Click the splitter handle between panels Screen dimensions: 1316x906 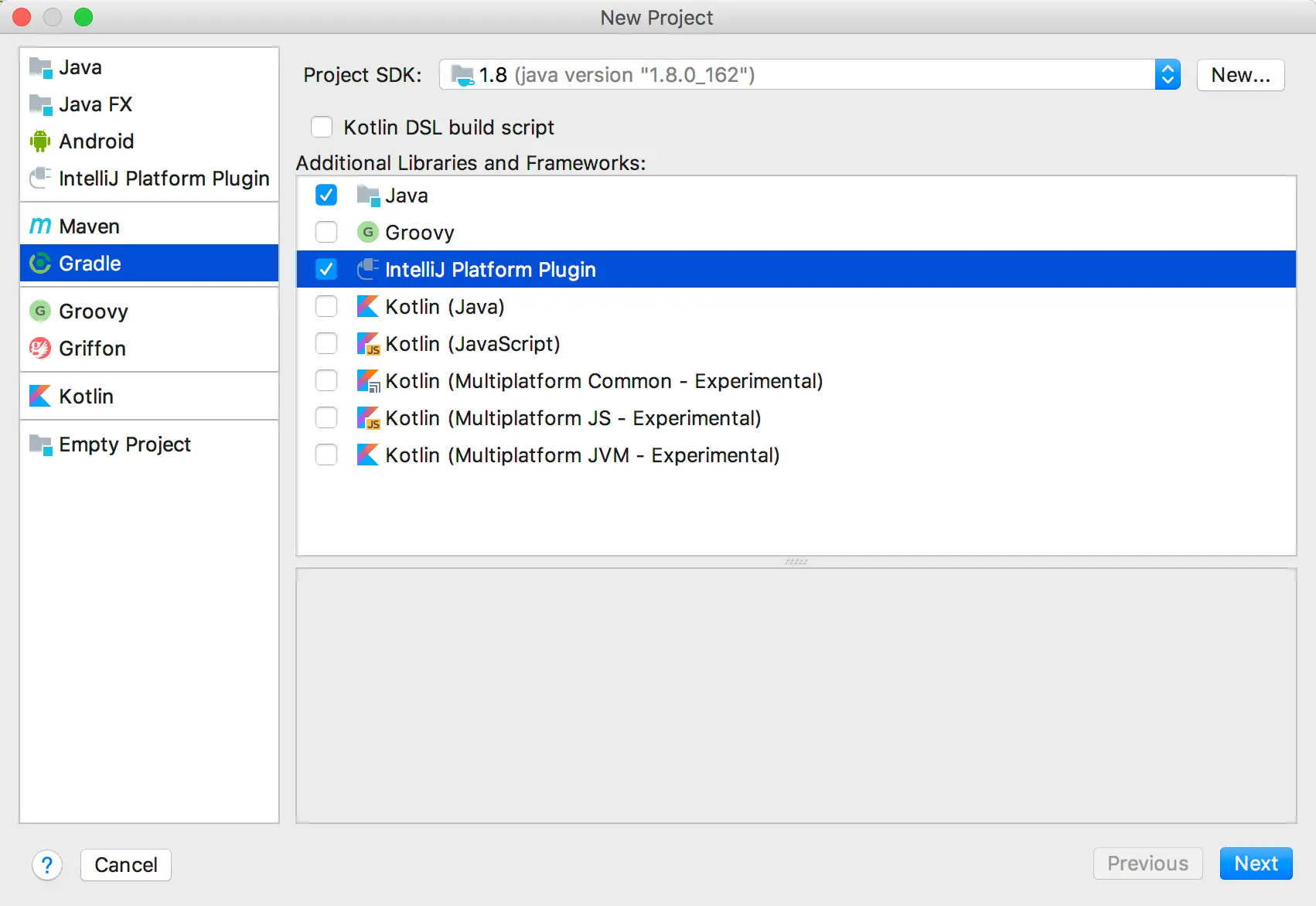point(796,562)
